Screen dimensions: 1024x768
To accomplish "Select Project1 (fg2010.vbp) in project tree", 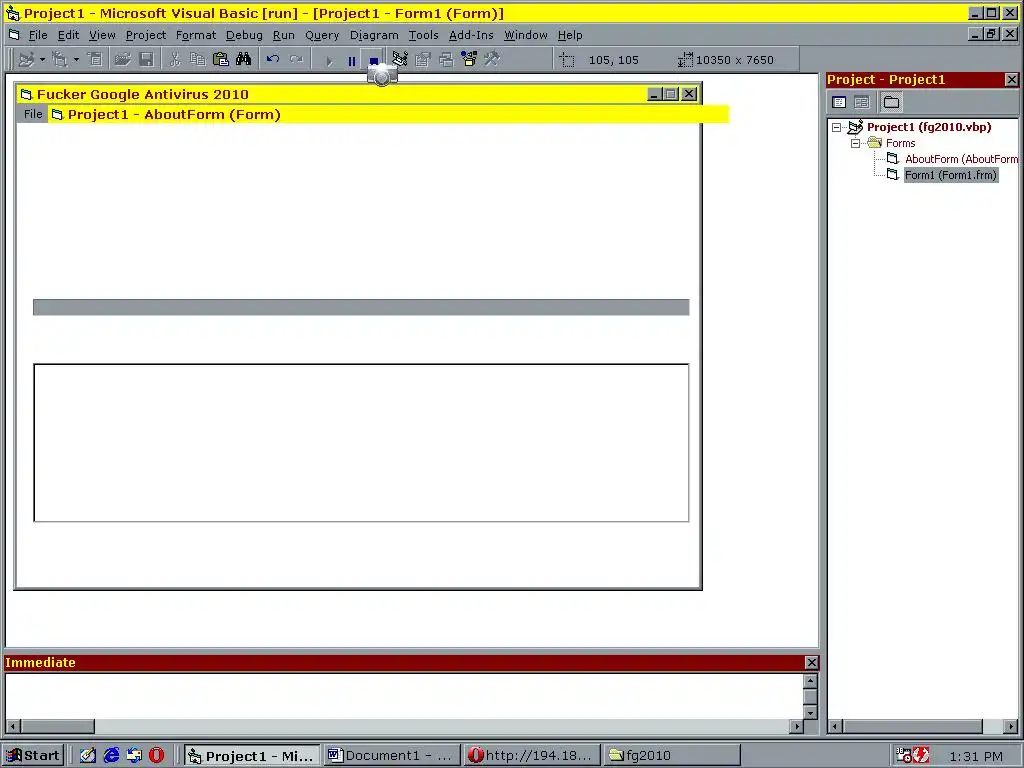I will tap(929, 127).
